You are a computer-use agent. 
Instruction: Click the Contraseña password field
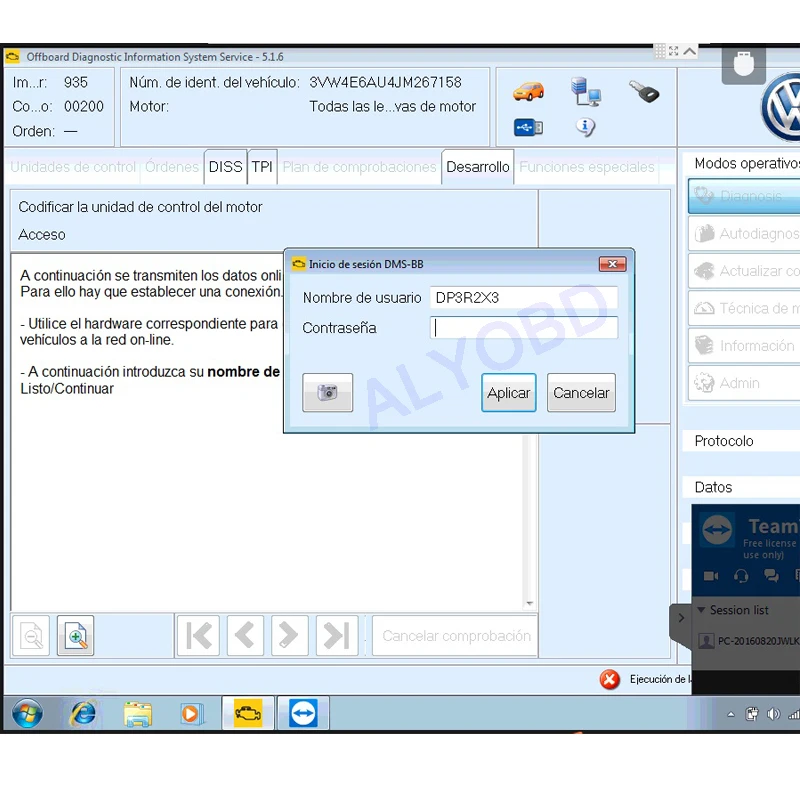pos(524,328)
